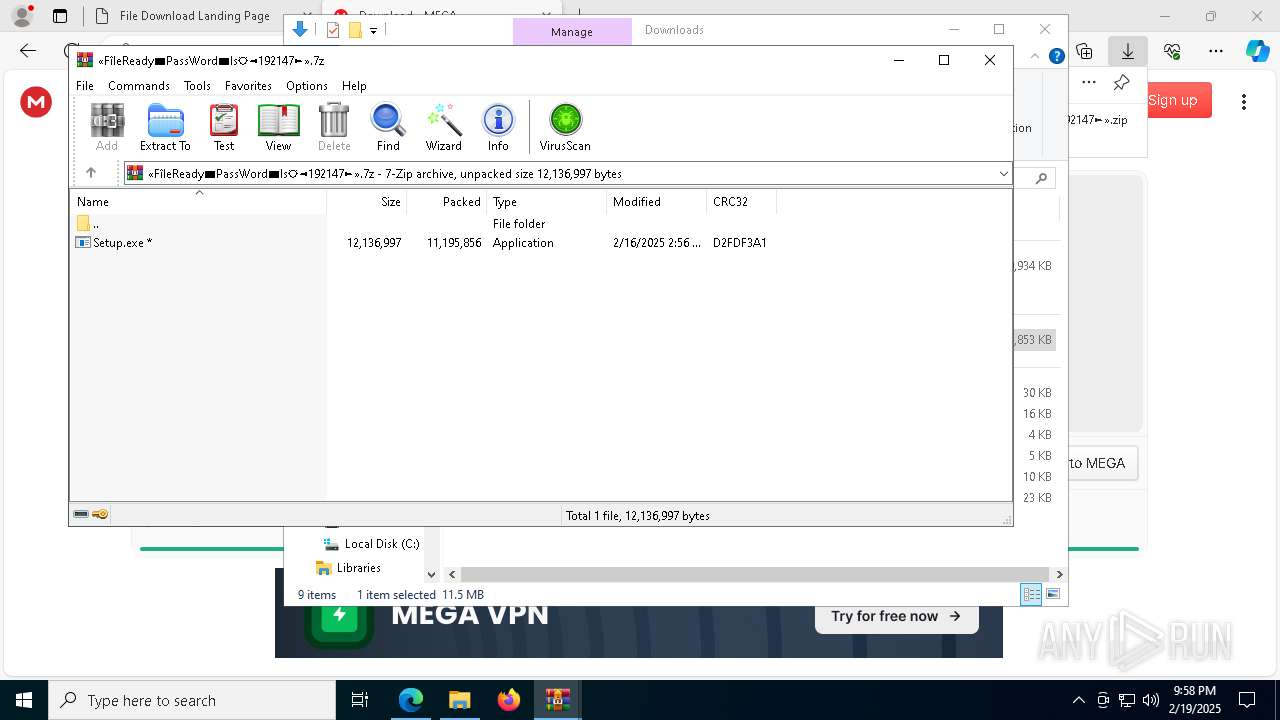The height and width of the screenshot is (720, 1280).
Task: Click the Extract To toolbar icon
Action: pyautogui.click(x=165, y=127)
